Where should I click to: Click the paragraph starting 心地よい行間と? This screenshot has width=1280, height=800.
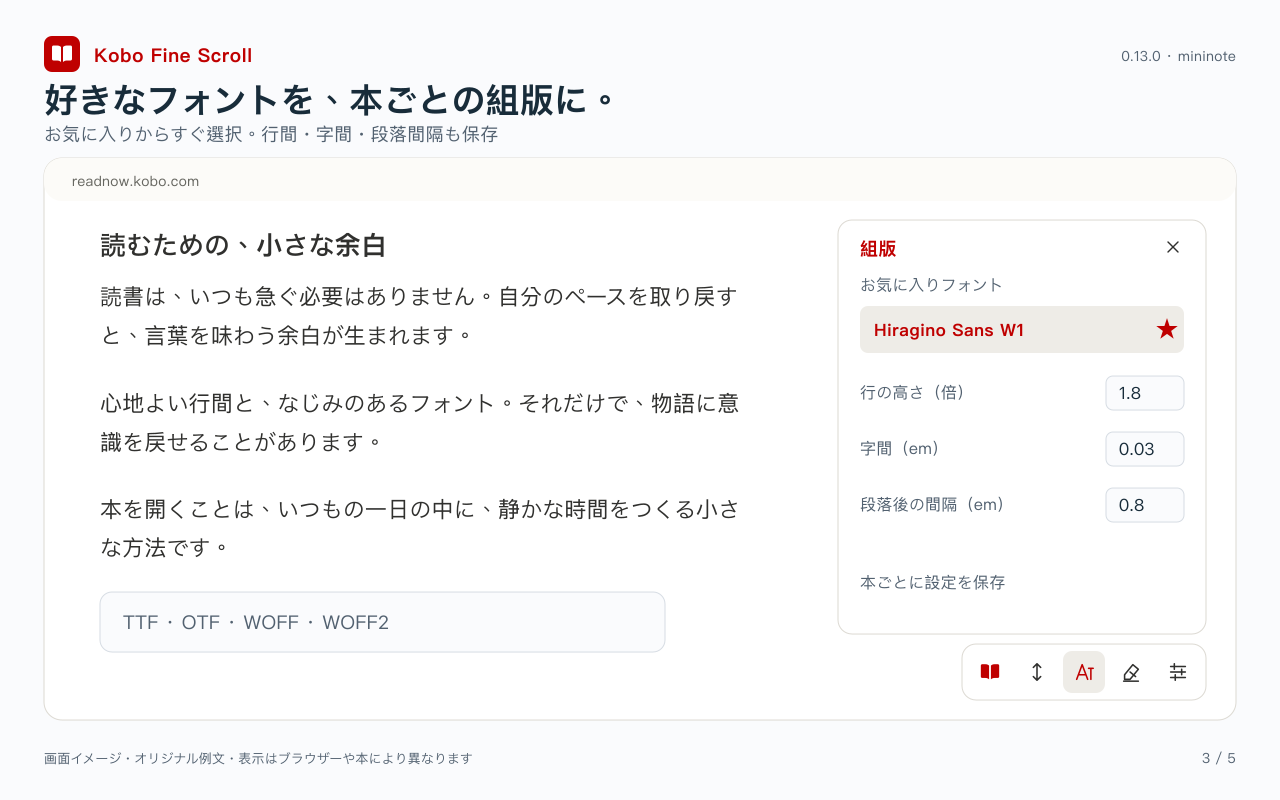[x=420, y=422]
